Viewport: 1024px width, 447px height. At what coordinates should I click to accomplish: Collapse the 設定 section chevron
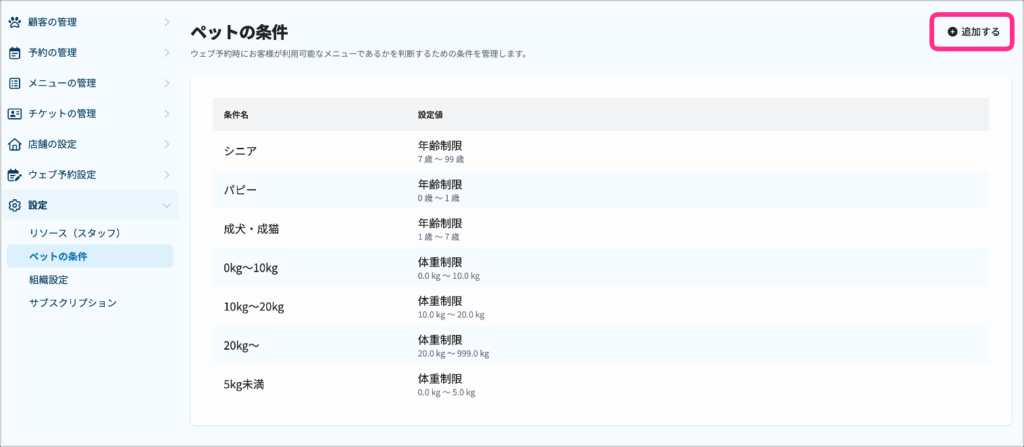(167, 205)
